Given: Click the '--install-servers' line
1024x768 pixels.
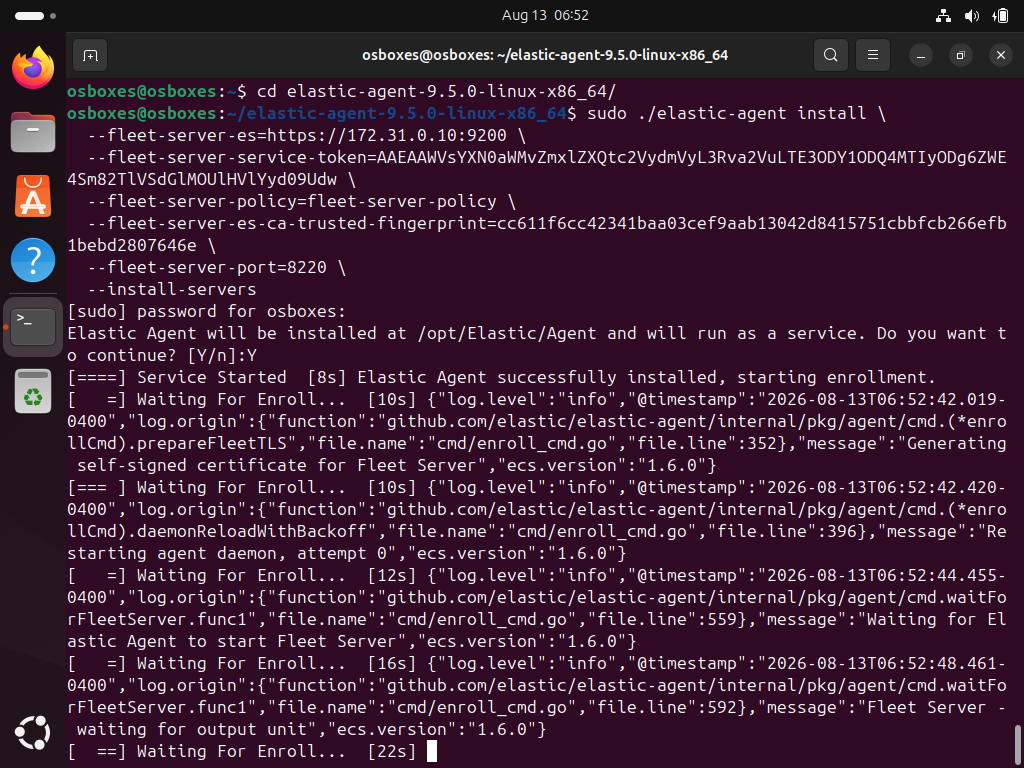Looking at the screenshot, I should pyautogui.click(x=172, y=289).
